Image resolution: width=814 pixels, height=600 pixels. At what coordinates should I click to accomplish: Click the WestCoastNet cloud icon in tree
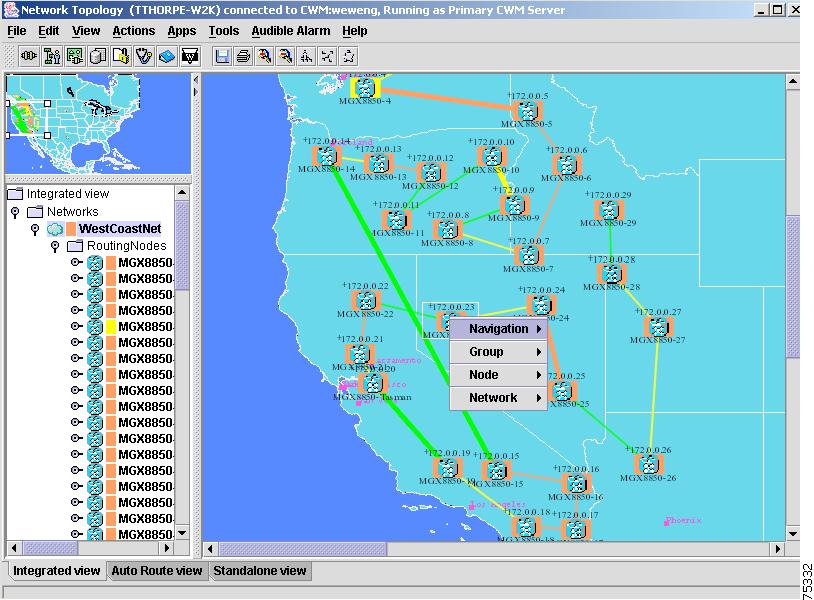pos(55,229)
